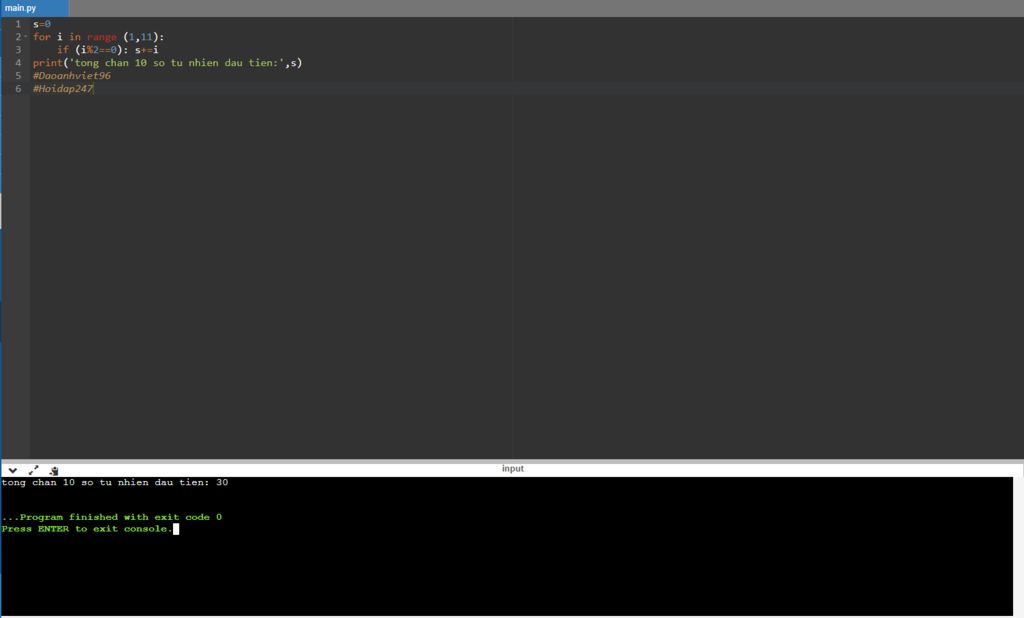Click '...Program finished with exit code 0' message

(x=112, y=517)
